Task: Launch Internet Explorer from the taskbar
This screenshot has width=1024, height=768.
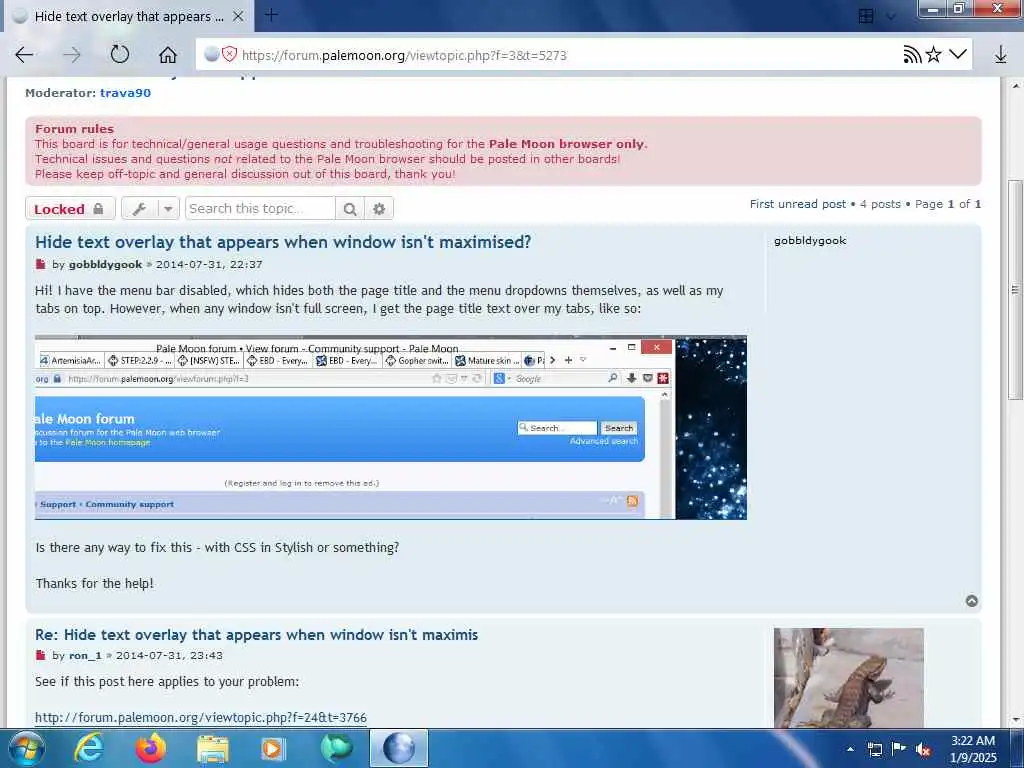Action: pyautogui.click(x=89, y=748)
